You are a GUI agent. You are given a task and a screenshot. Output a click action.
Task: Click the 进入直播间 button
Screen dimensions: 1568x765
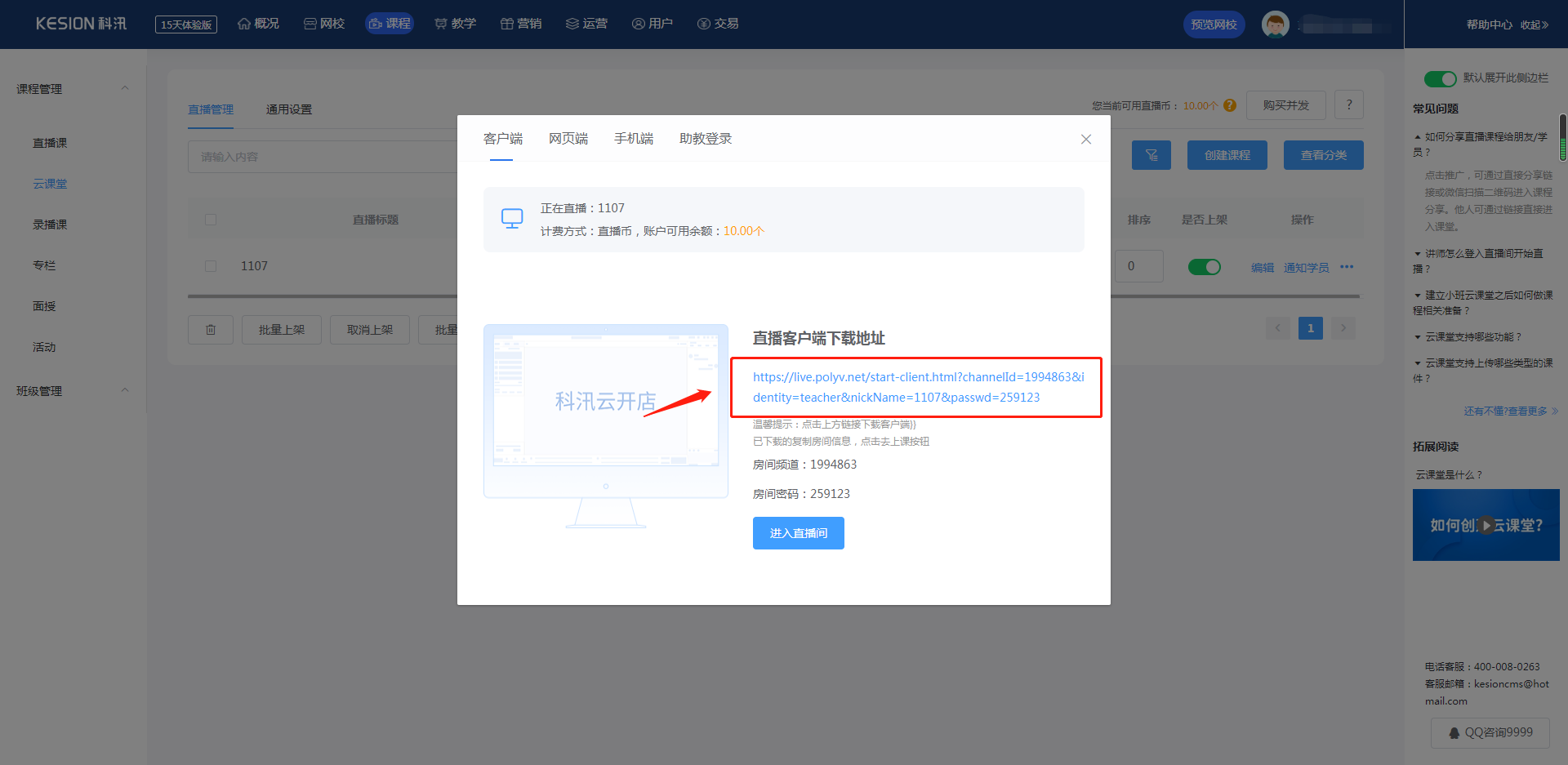(798, 533)
